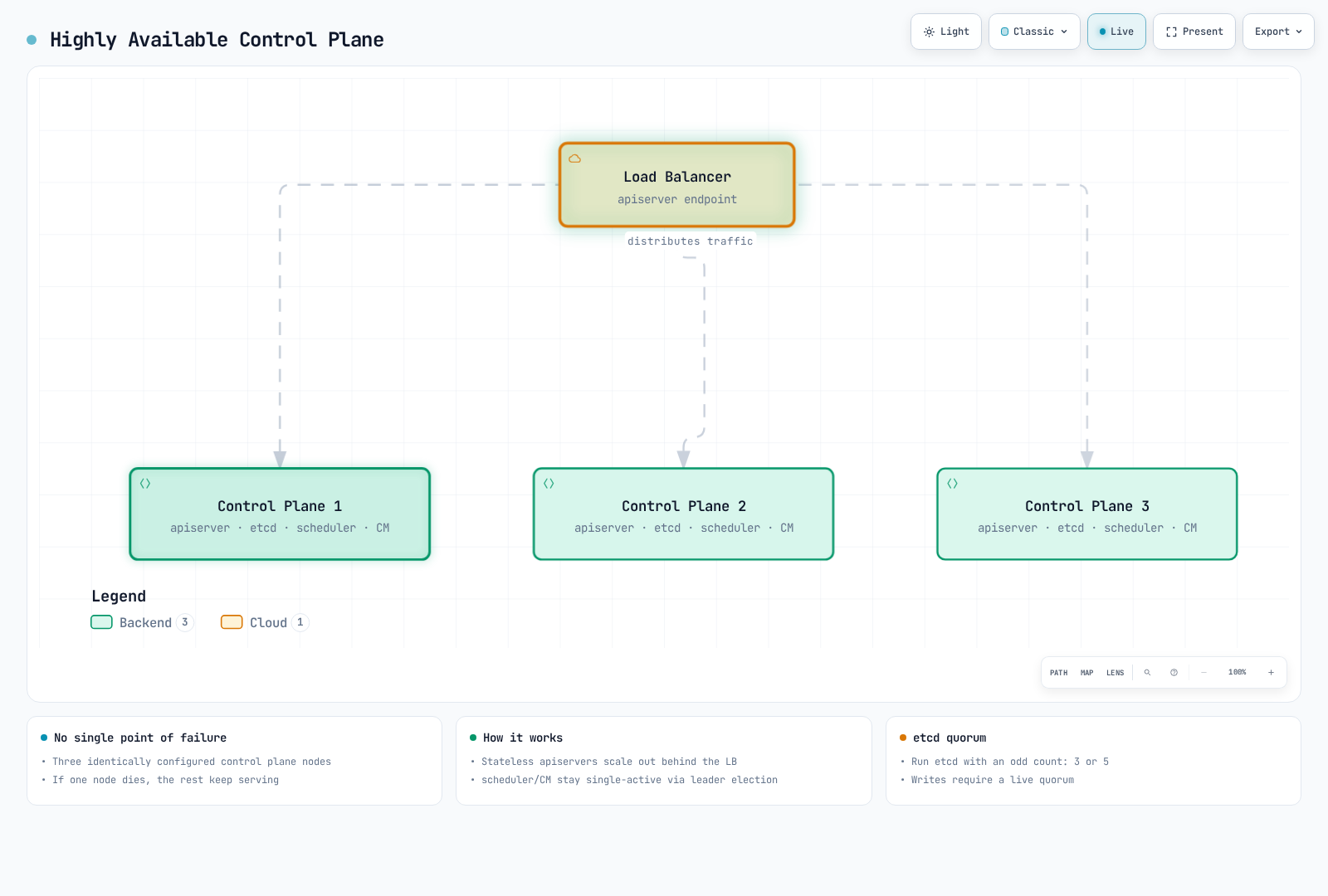Click the 'How it works' heading
The width and height of the screenshot is (1328, 896).
tap(523, 738)
